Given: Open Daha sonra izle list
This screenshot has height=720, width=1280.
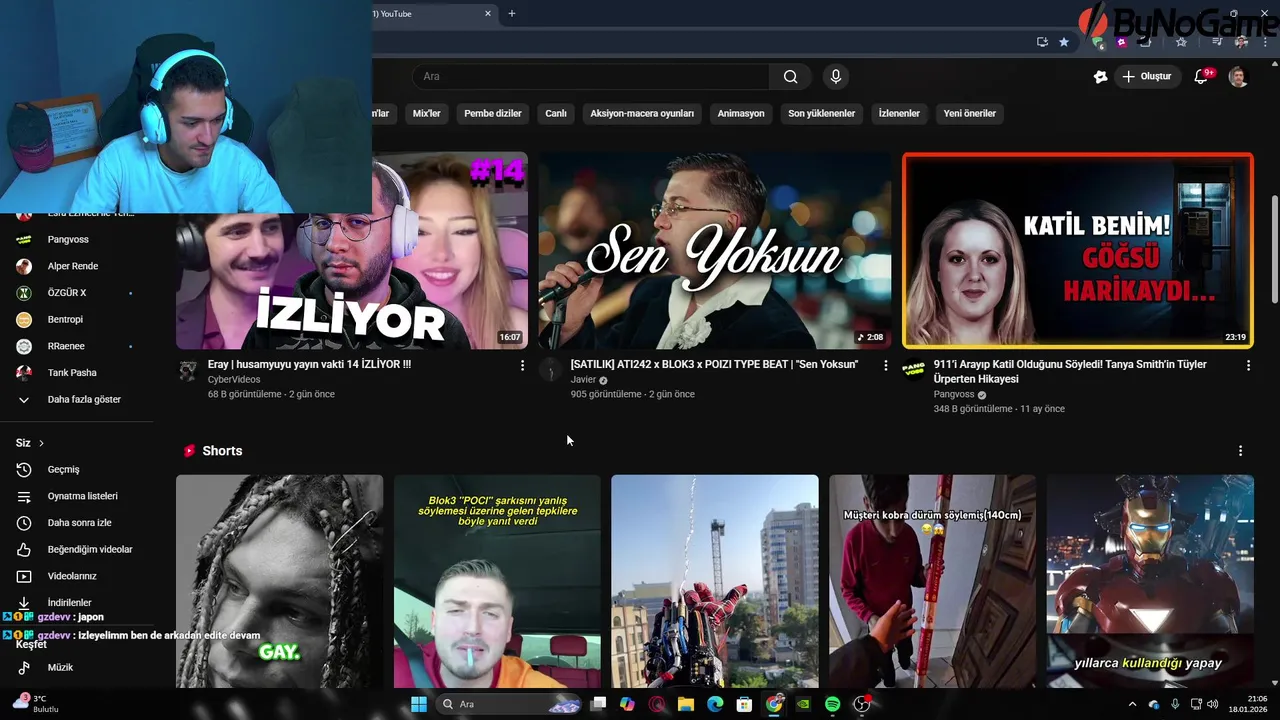Looking at the screenshot, I should point(76,523).
